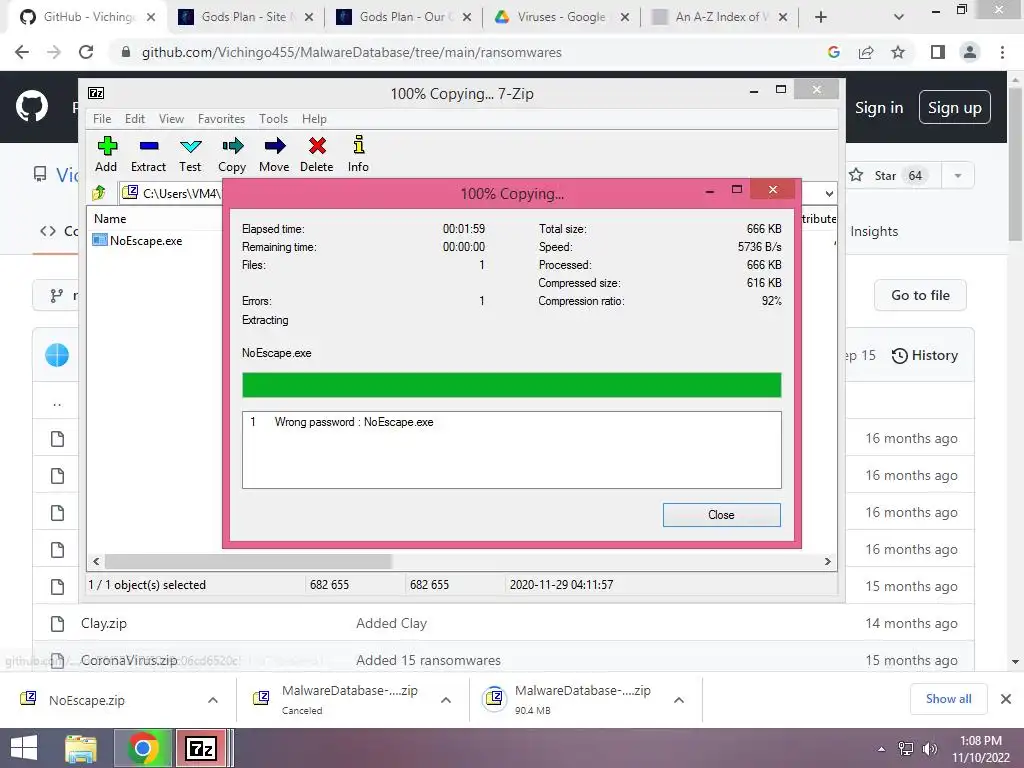
Task: Share this page from the address bar
Action: [x=866, y=52]
